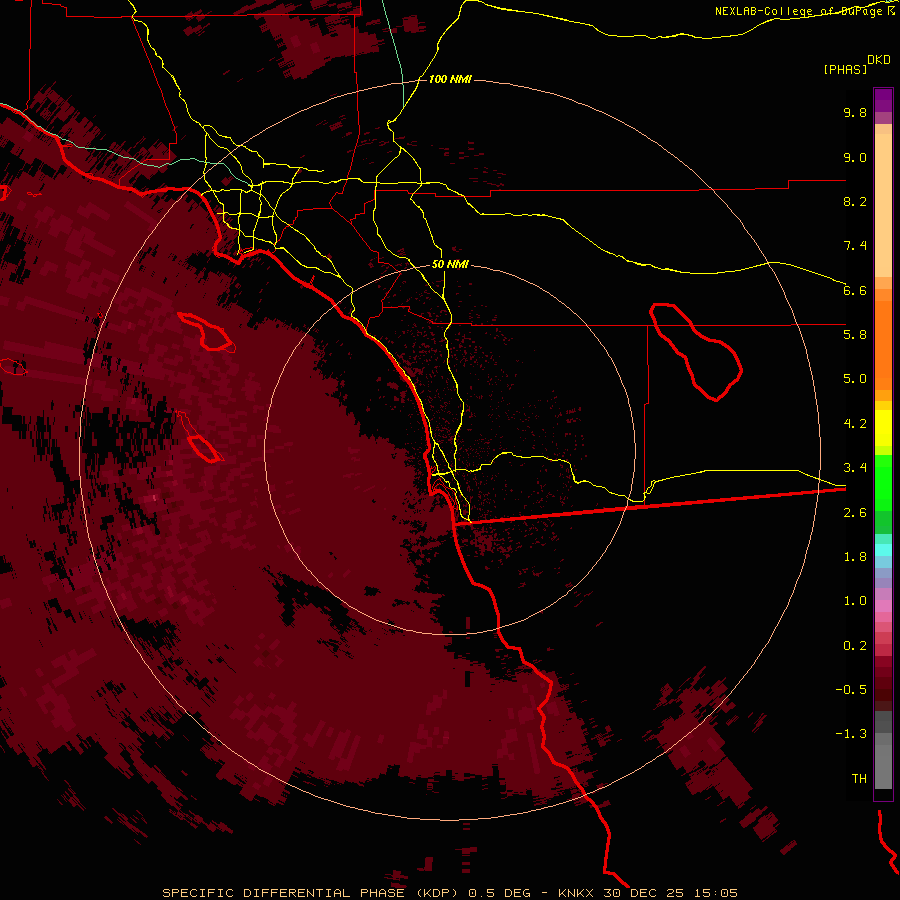
Task: Click the -1.3 legend value
Action: (x=851, y=734)
